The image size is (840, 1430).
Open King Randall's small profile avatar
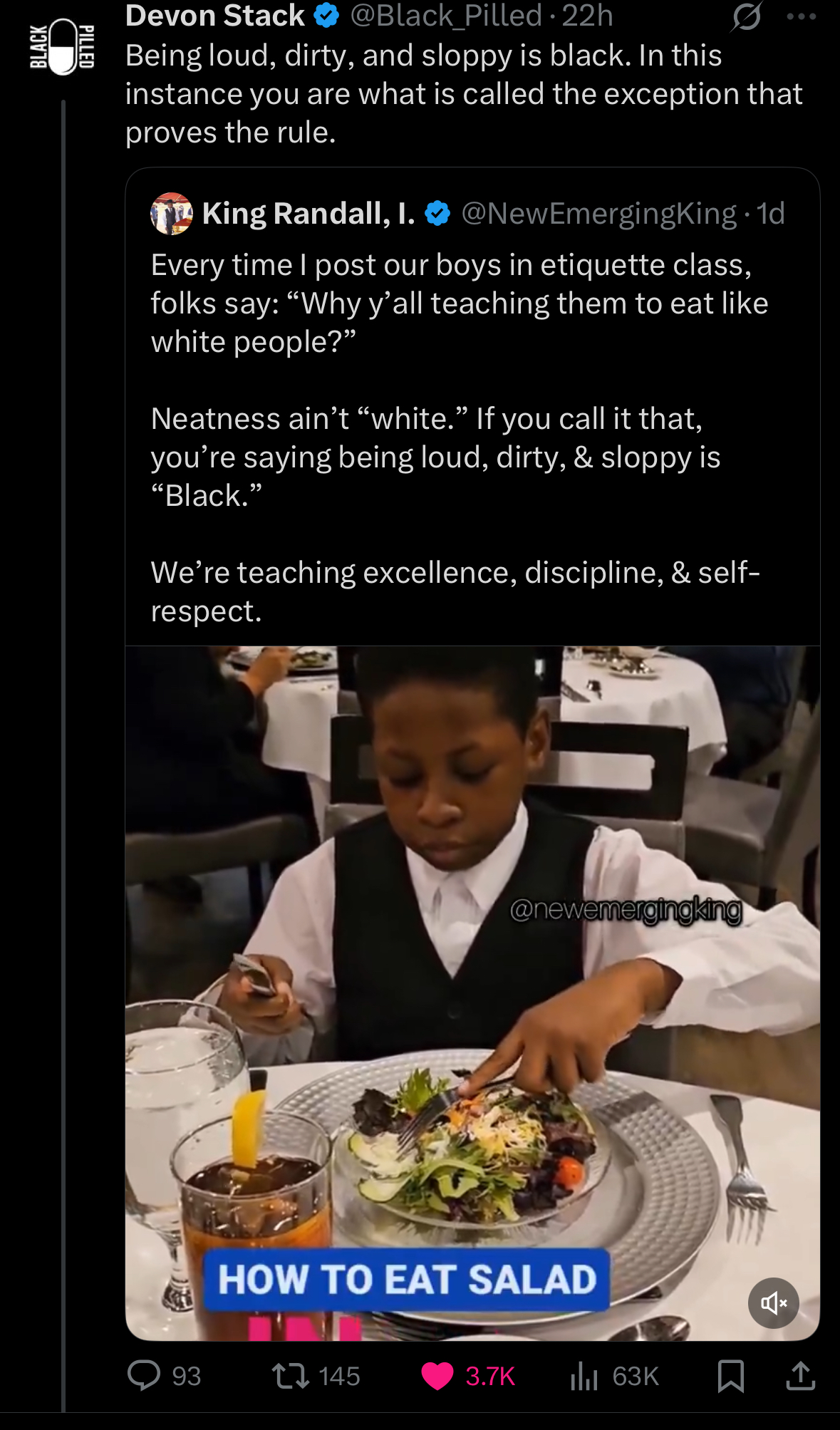click(x=172, y=214)
